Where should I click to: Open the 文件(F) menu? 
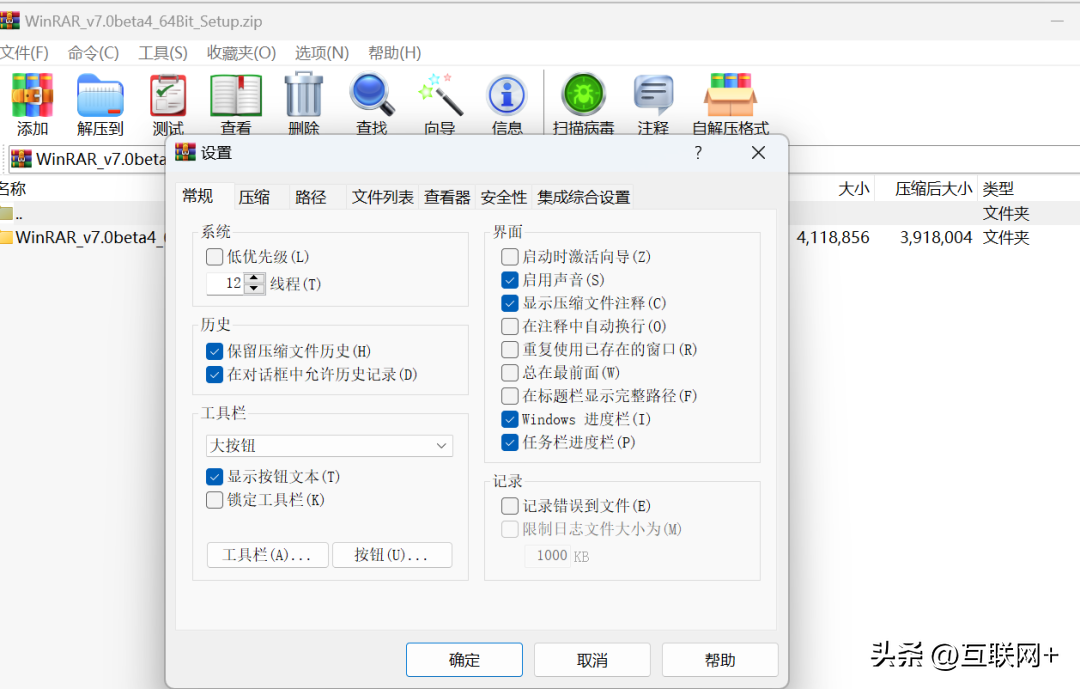[x=24, y=53]
